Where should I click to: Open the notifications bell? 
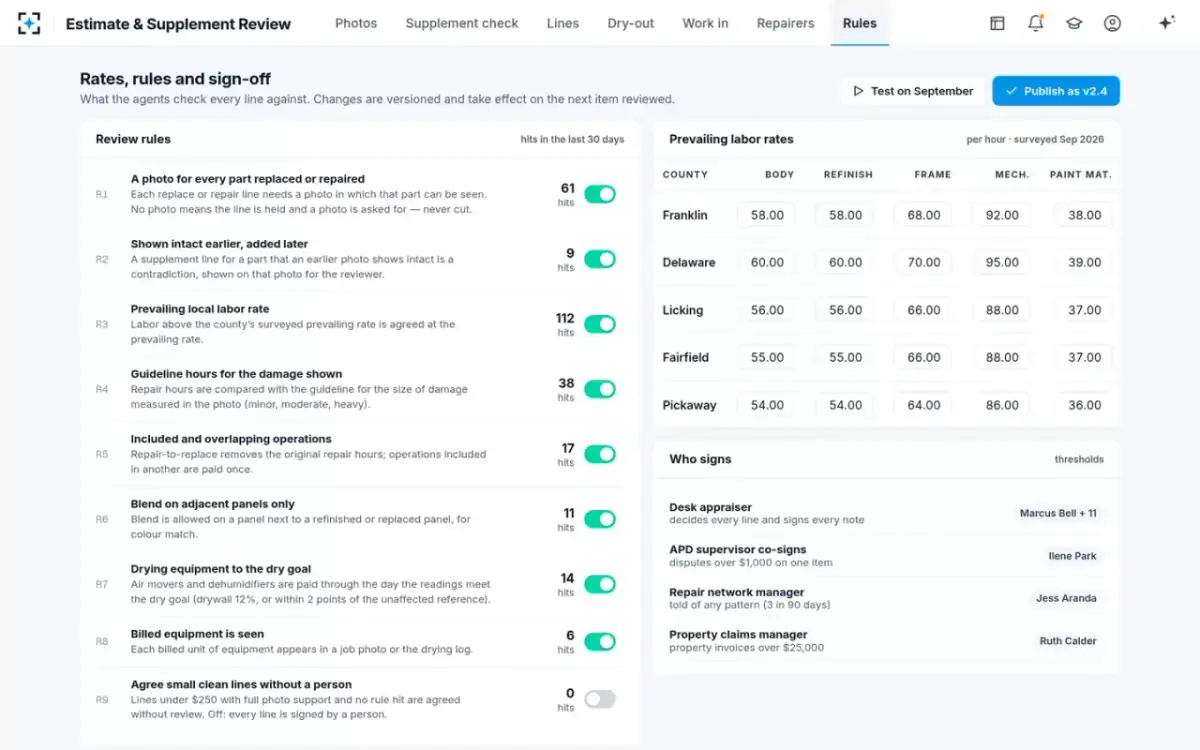1036,23
